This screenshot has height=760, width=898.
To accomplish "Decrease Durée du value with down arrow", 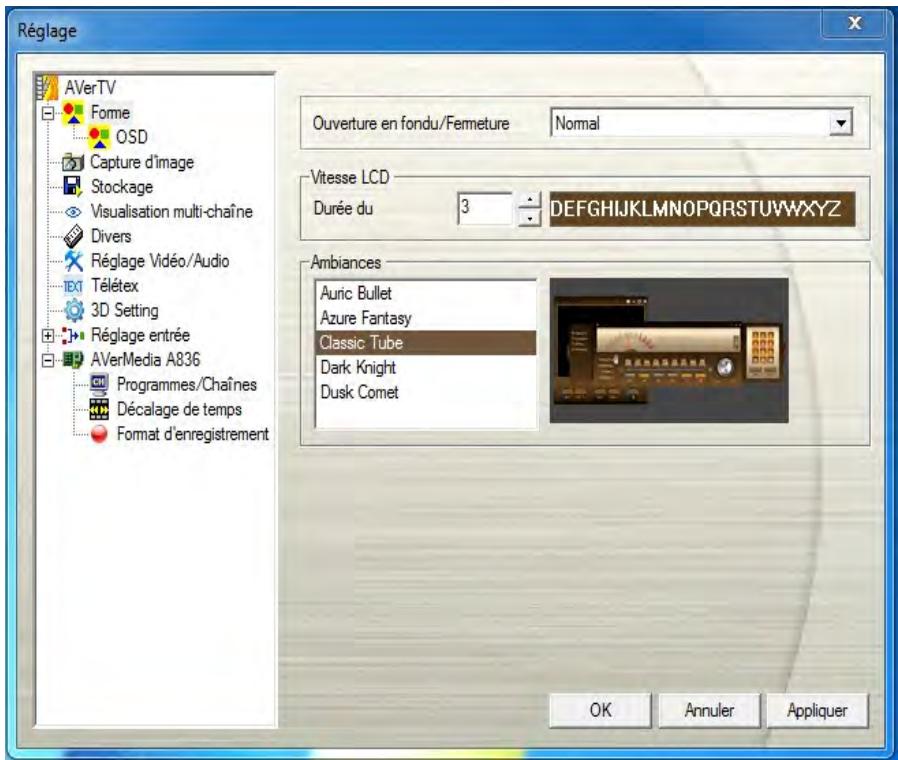I will click(530, 218).
